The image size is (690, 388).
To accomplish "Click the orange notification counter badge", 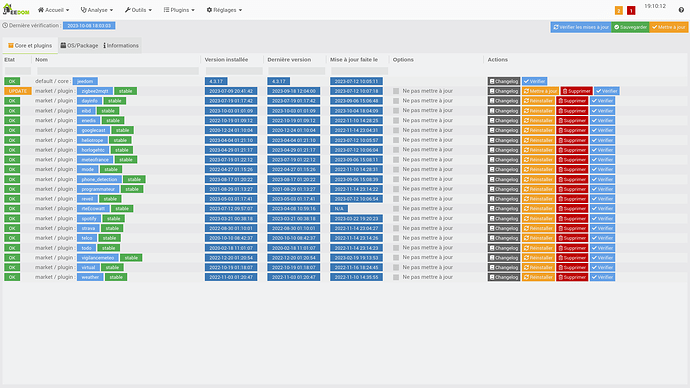I will coord(619,10).
